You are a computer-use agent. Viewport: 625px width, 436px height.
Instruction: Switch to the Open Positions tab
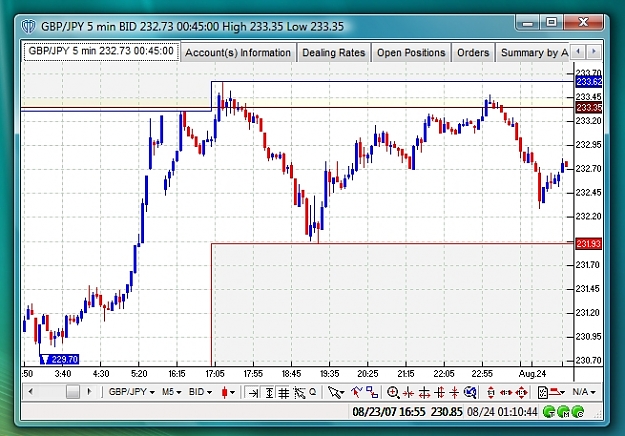point(411,53)
